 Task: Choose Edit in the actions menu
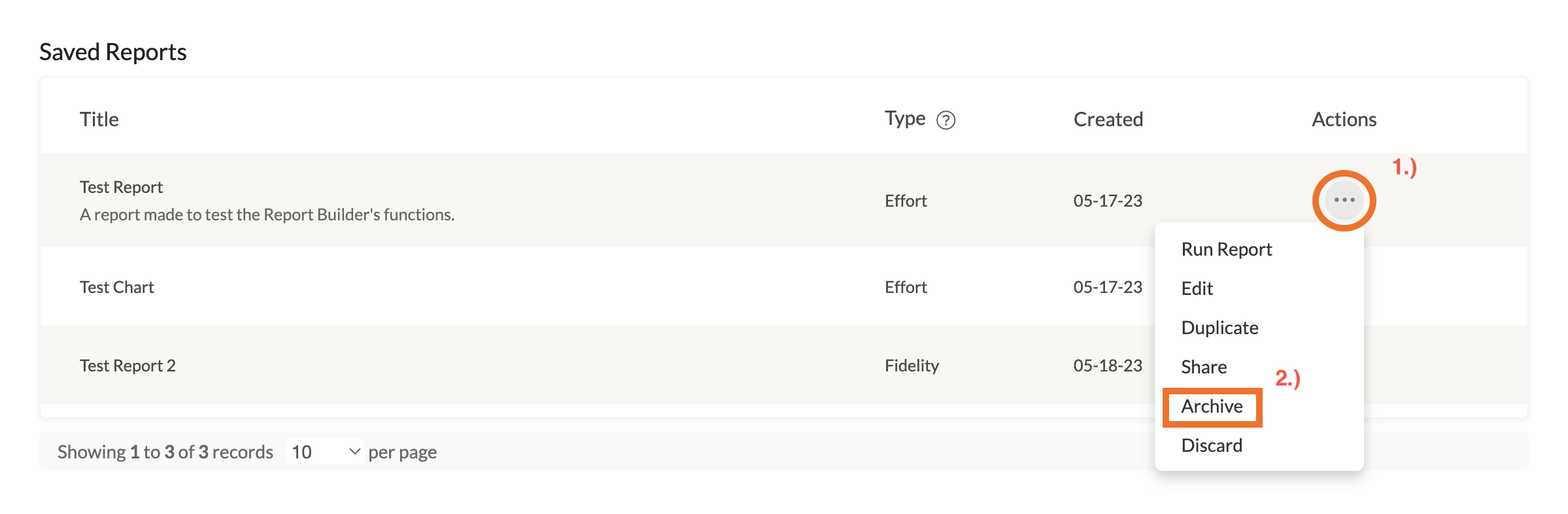point(1197,288)
